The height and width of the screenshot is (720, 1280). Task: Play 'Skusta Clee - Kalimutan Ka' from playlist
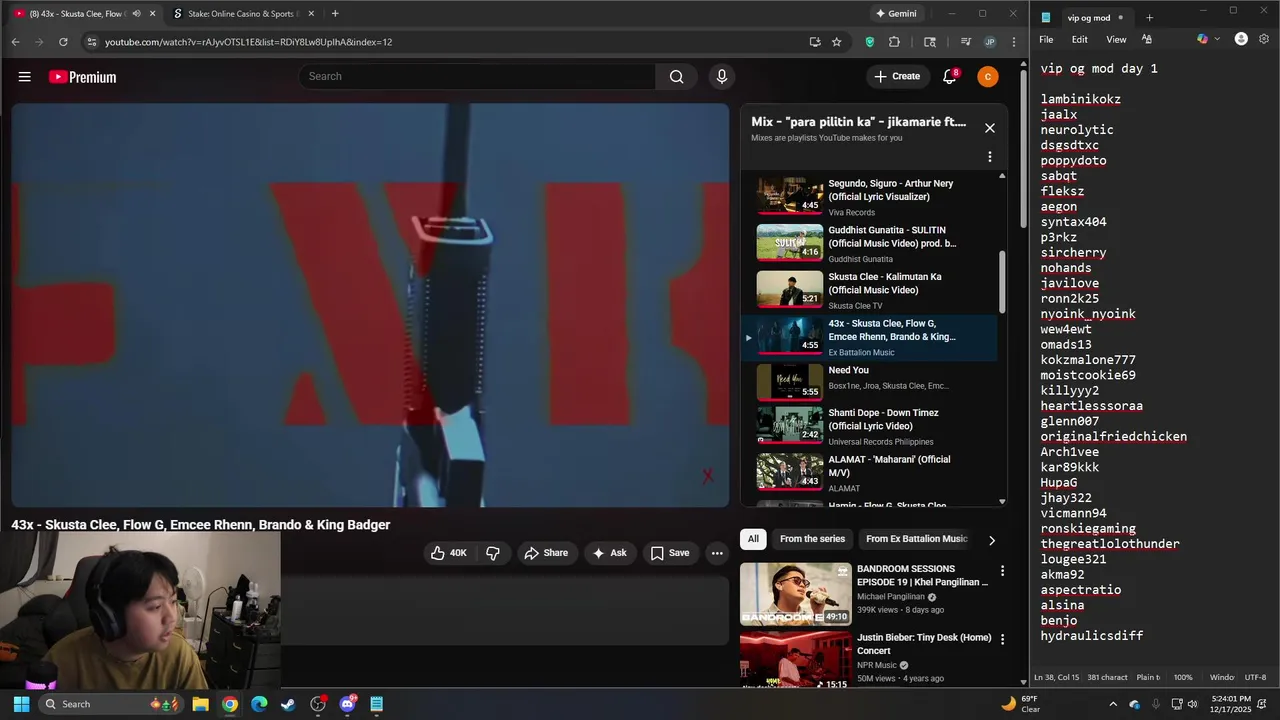[870, 290]
